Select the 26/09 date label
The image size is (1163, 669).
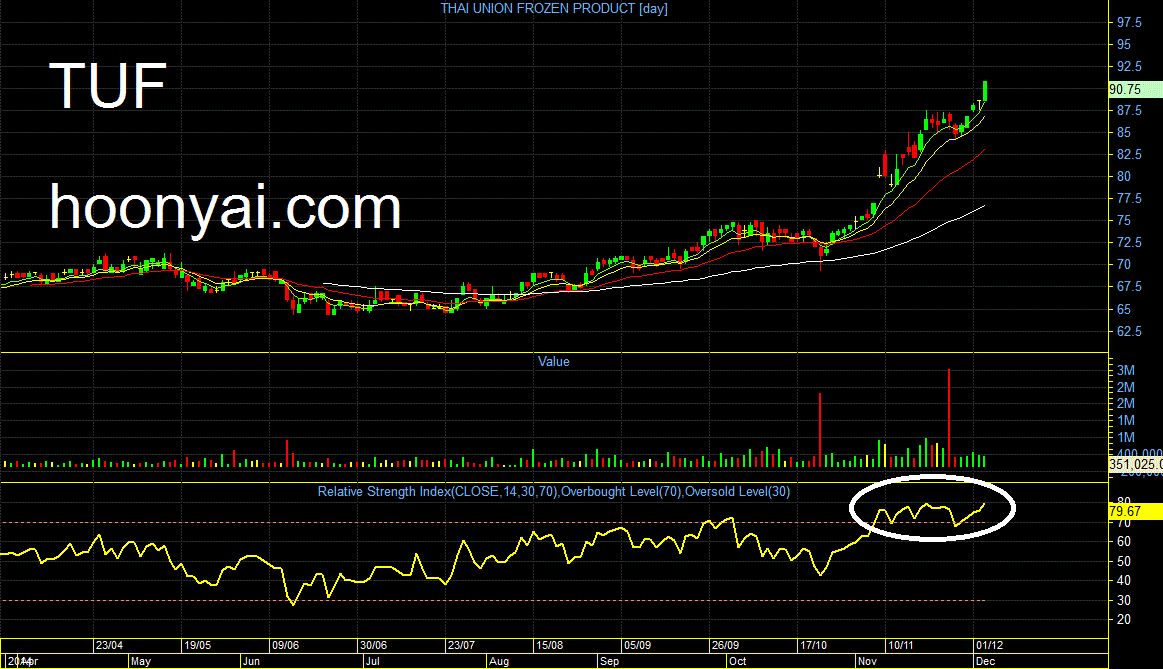point(725,645)
